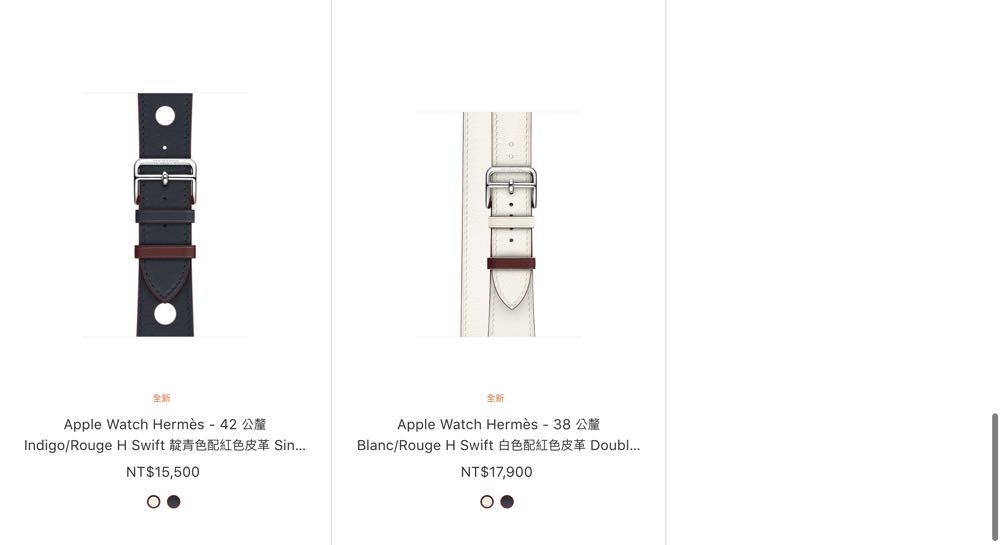
Task: Open the 'Indigo/Rouge H Swift 靛青色配紅色皮革' description link
Action: pos(165,446)
